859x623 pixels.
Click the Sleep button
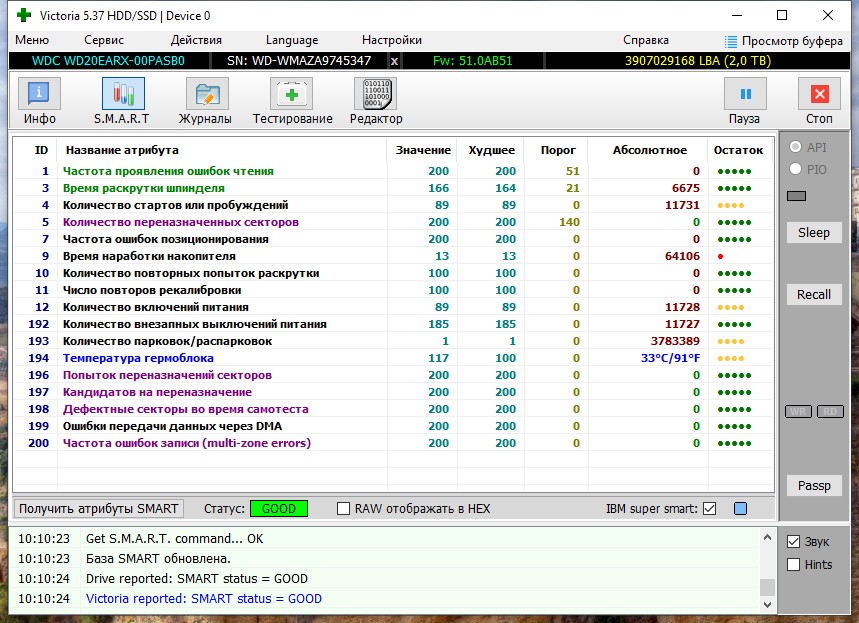814,232
